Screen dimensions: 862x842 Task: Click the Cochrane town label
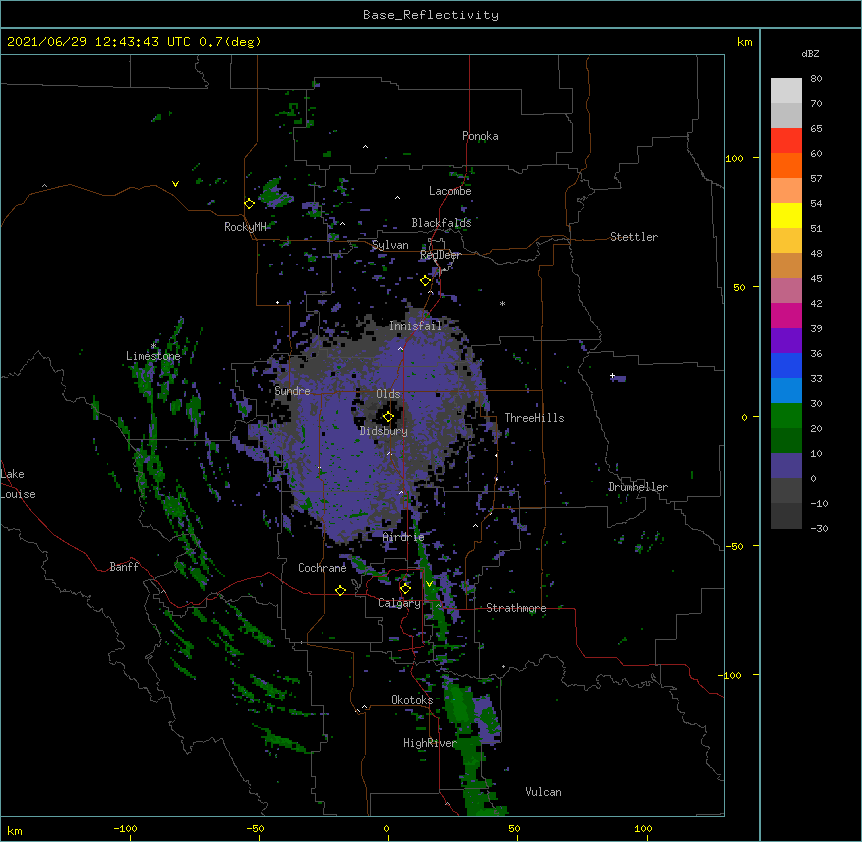tap(322, 568)
